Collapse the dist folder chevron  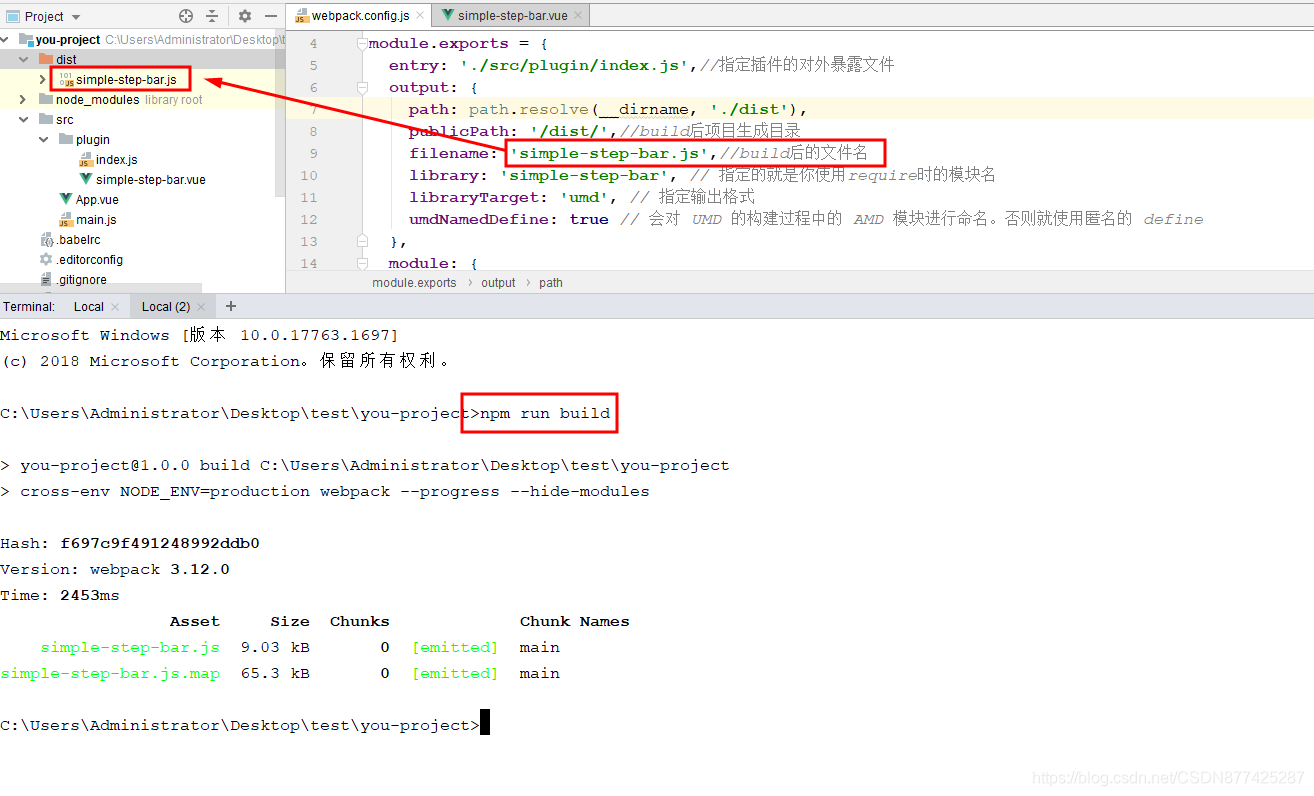coord(23,60)
